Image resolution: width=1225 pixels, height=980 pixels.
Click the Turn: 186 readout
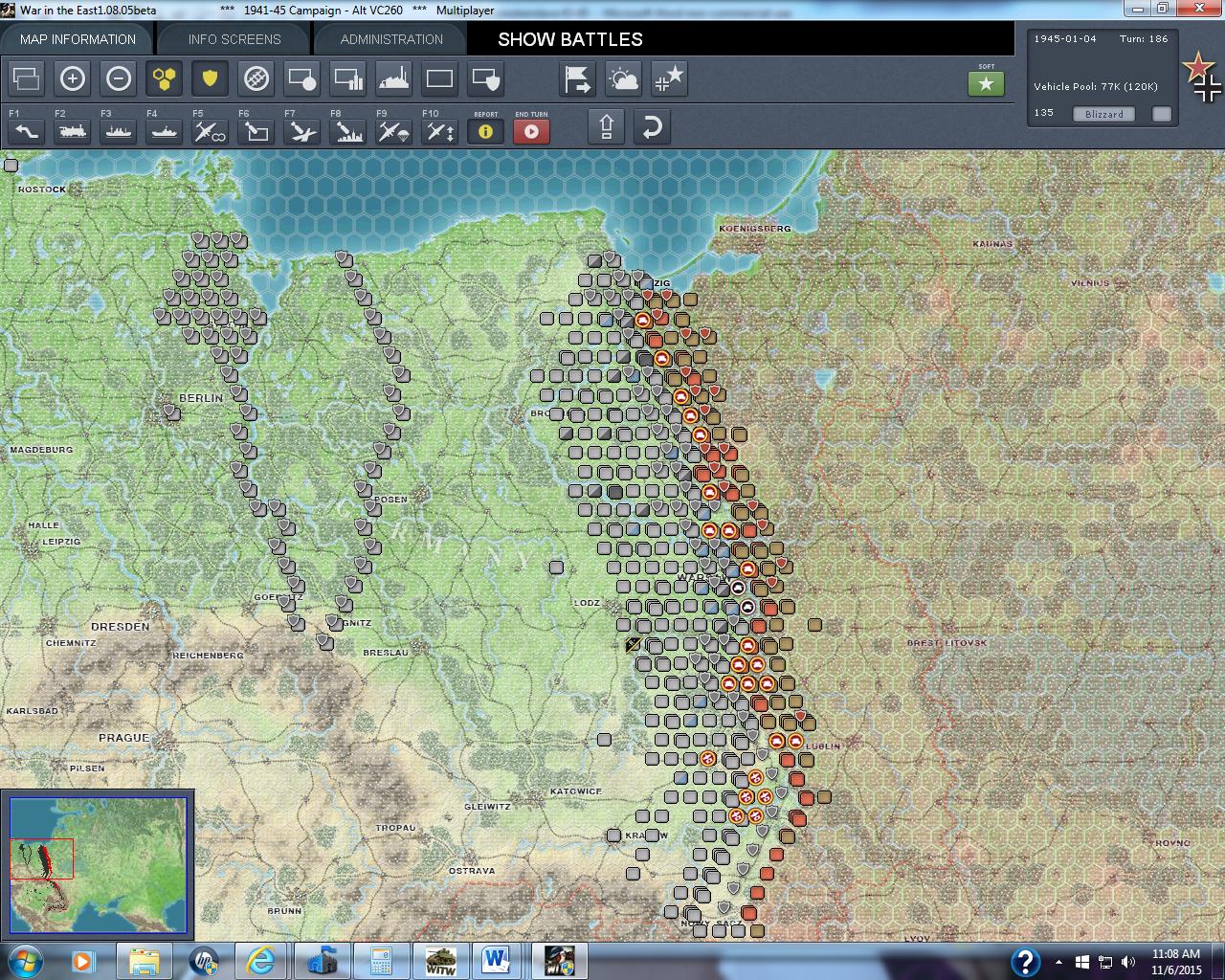(1144, 39)
